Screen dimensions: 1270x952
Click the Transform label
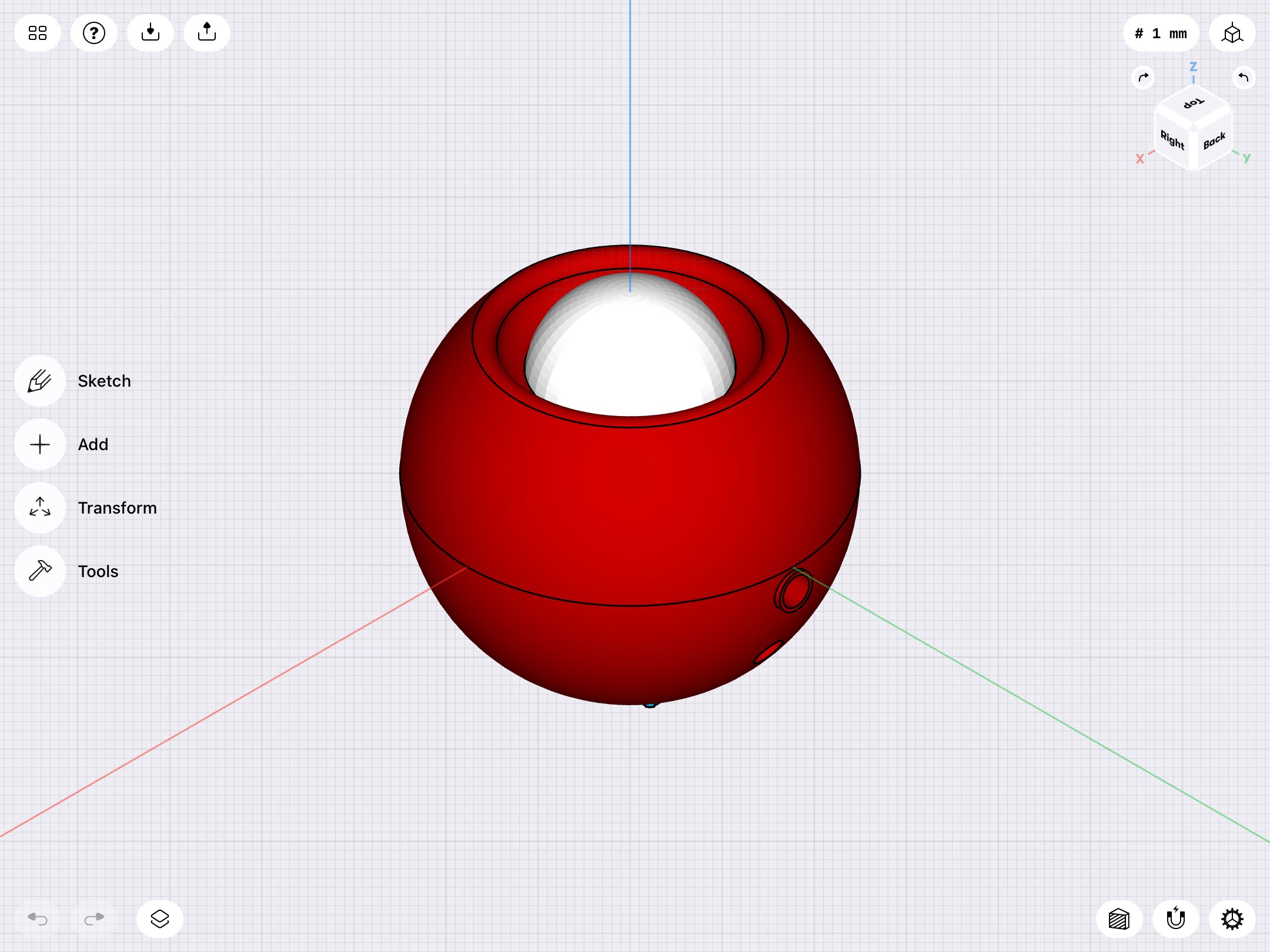tap(118, 508)
